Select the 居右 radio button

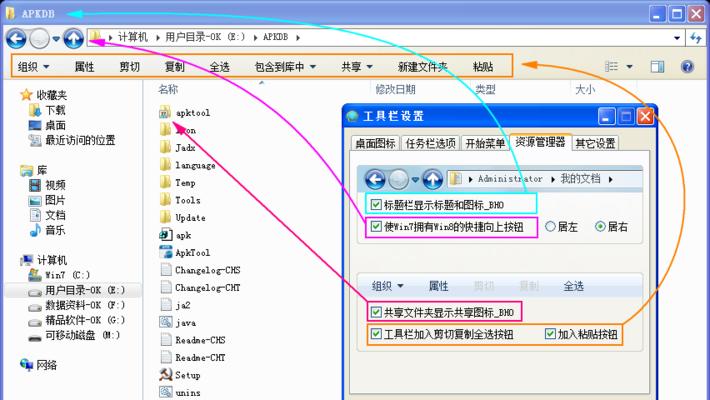click(600, 226)
